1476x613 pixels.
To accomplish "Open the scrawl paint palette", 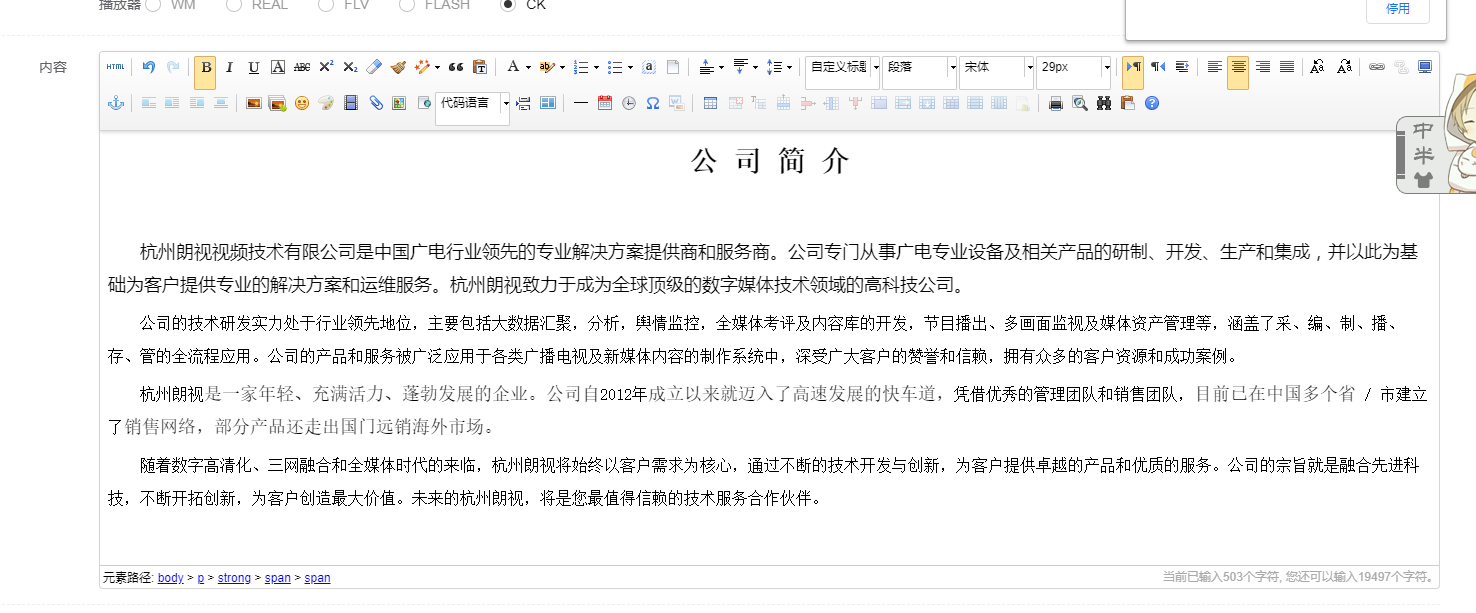I will pyautogui.click(x=326, y=103).
